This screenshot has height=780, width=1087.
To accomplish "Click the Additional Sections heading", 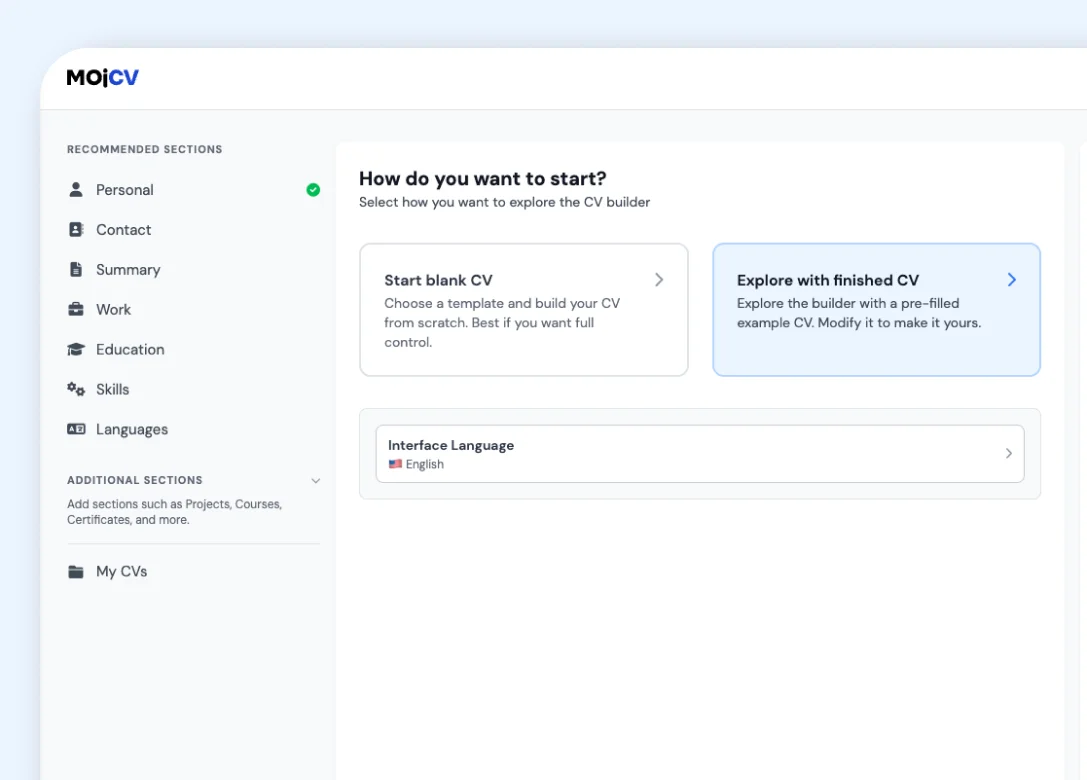I will pos(134,480).
